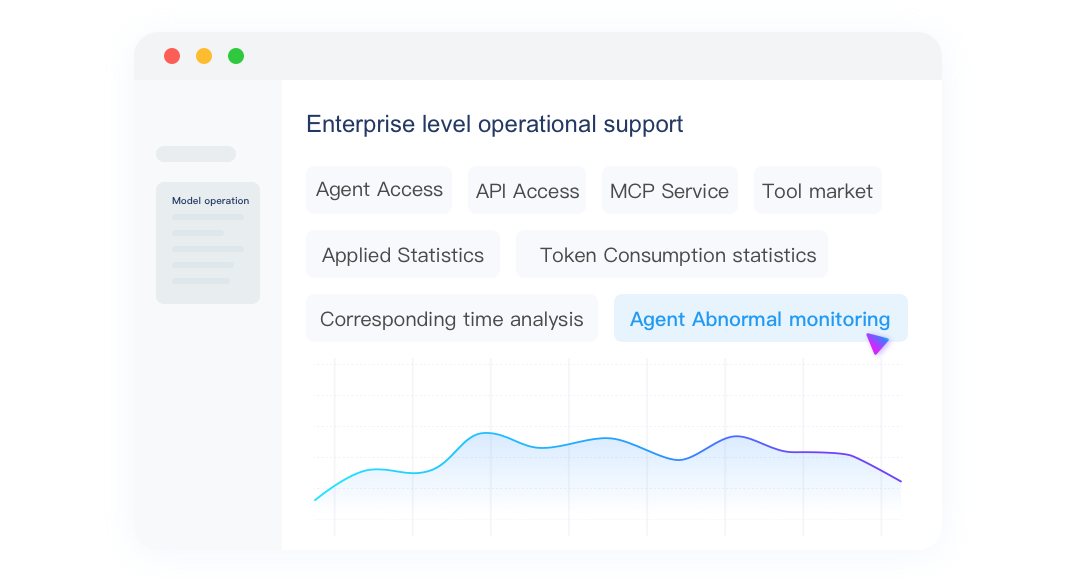1076x580 pixels.
Task: Open the API Access tag
Action: (x=527, y=191)
